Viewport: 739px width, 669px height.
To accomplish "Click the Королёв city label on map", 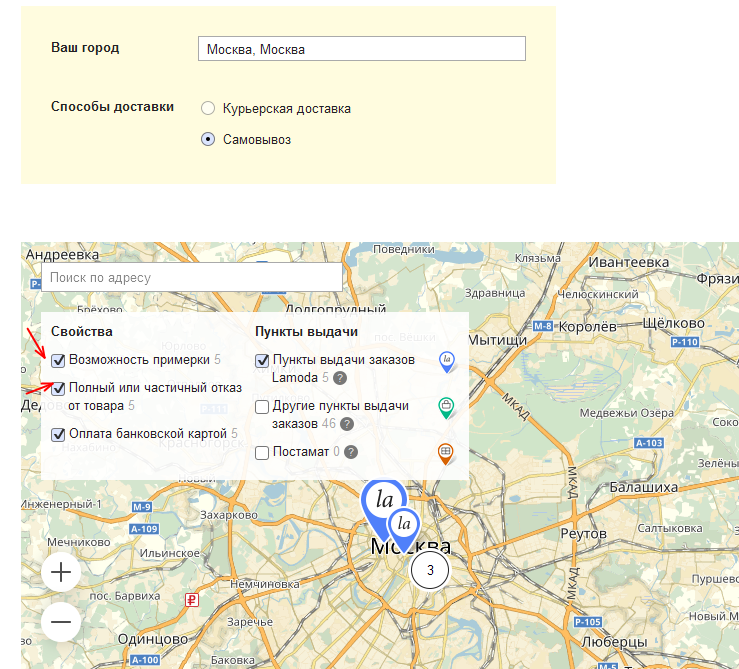I will [588, 326].
